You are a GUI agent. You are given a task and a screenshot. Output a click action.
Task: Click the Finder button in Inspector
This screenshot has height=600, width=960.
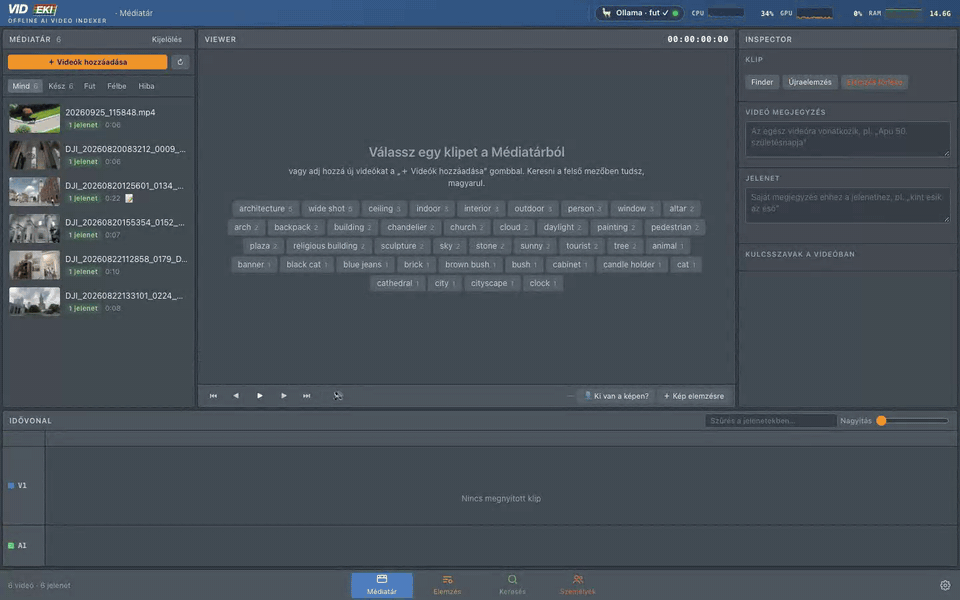click(x=762, y=82)
